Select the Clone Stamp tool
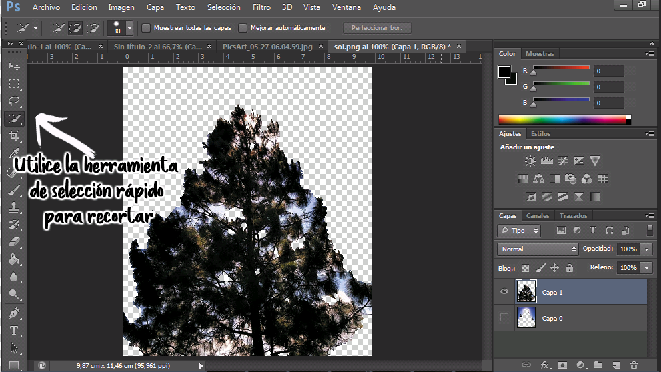 tap(14, 207)
